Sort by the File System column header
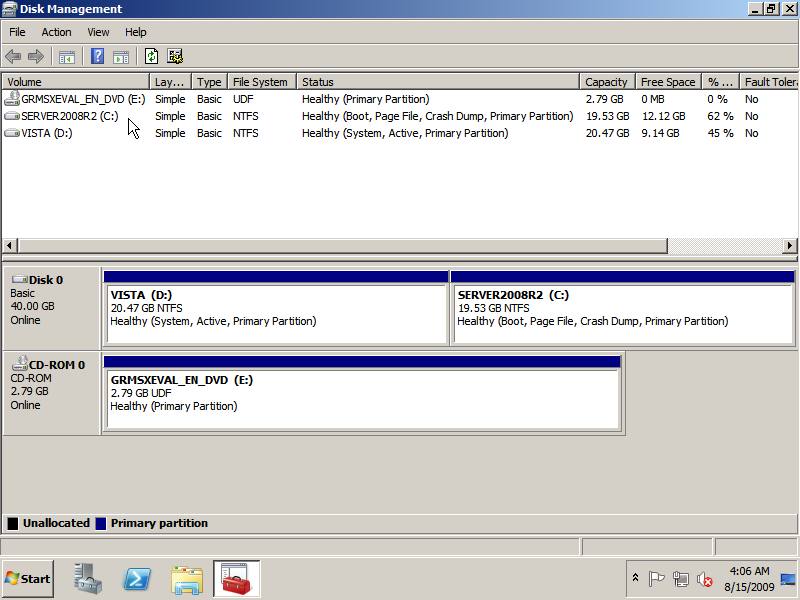Image resolution: width=800 pixels, height=600 pixels. coord(262,82)
